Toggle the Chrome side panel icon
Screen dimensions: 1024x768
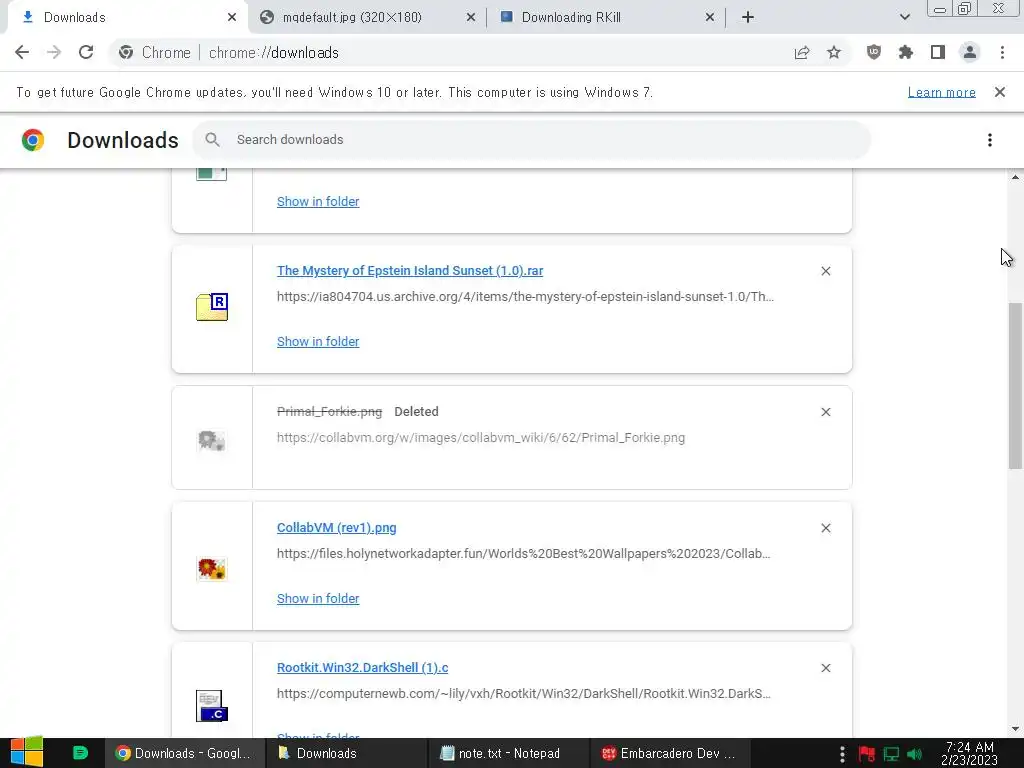coord(938,52)
